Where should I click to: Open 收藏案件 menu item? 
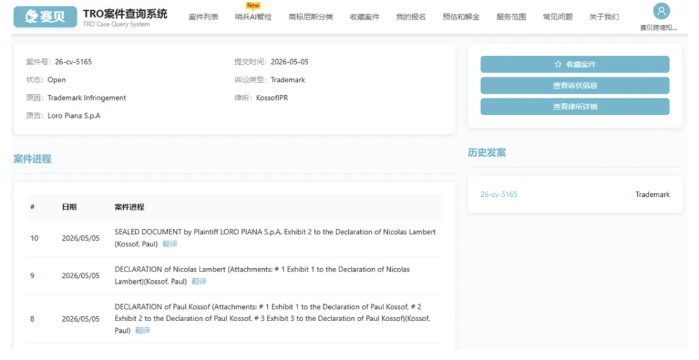tap(364, 17)
